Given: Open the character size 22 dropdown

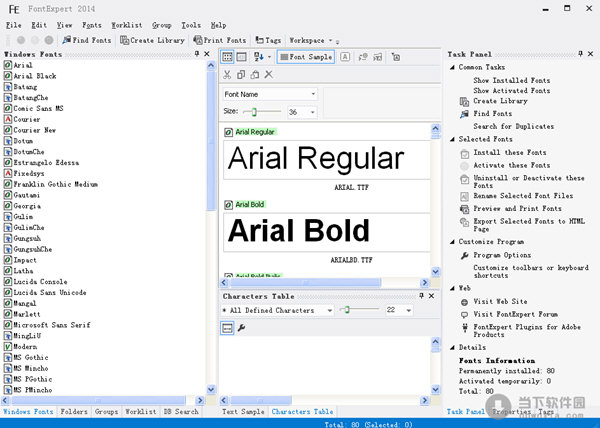Looking at the screenshot, I should click(409, 310).
